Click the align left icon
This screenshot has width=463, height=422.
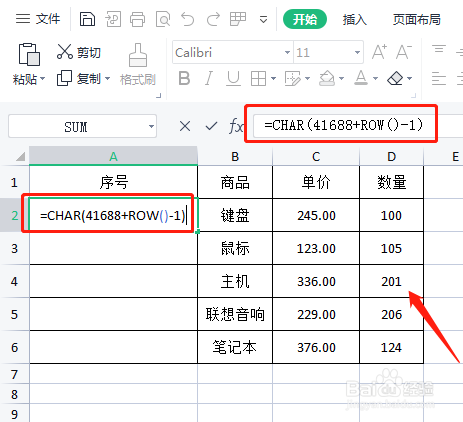(439, 79)
